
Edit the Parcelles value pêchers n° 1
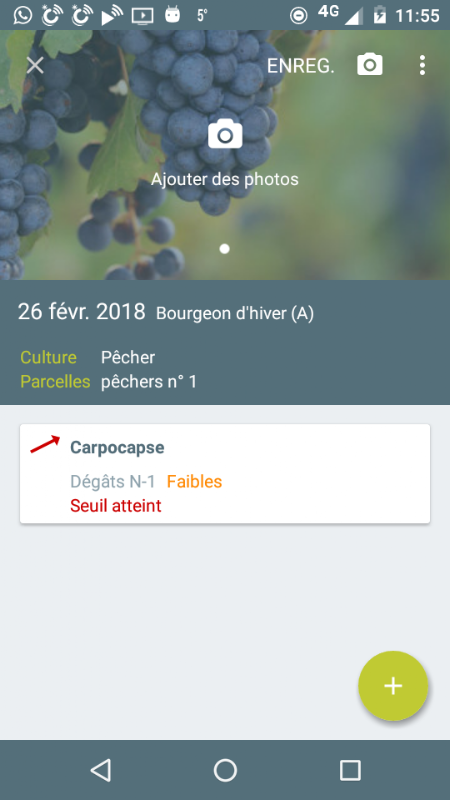[x=148, y=382]
